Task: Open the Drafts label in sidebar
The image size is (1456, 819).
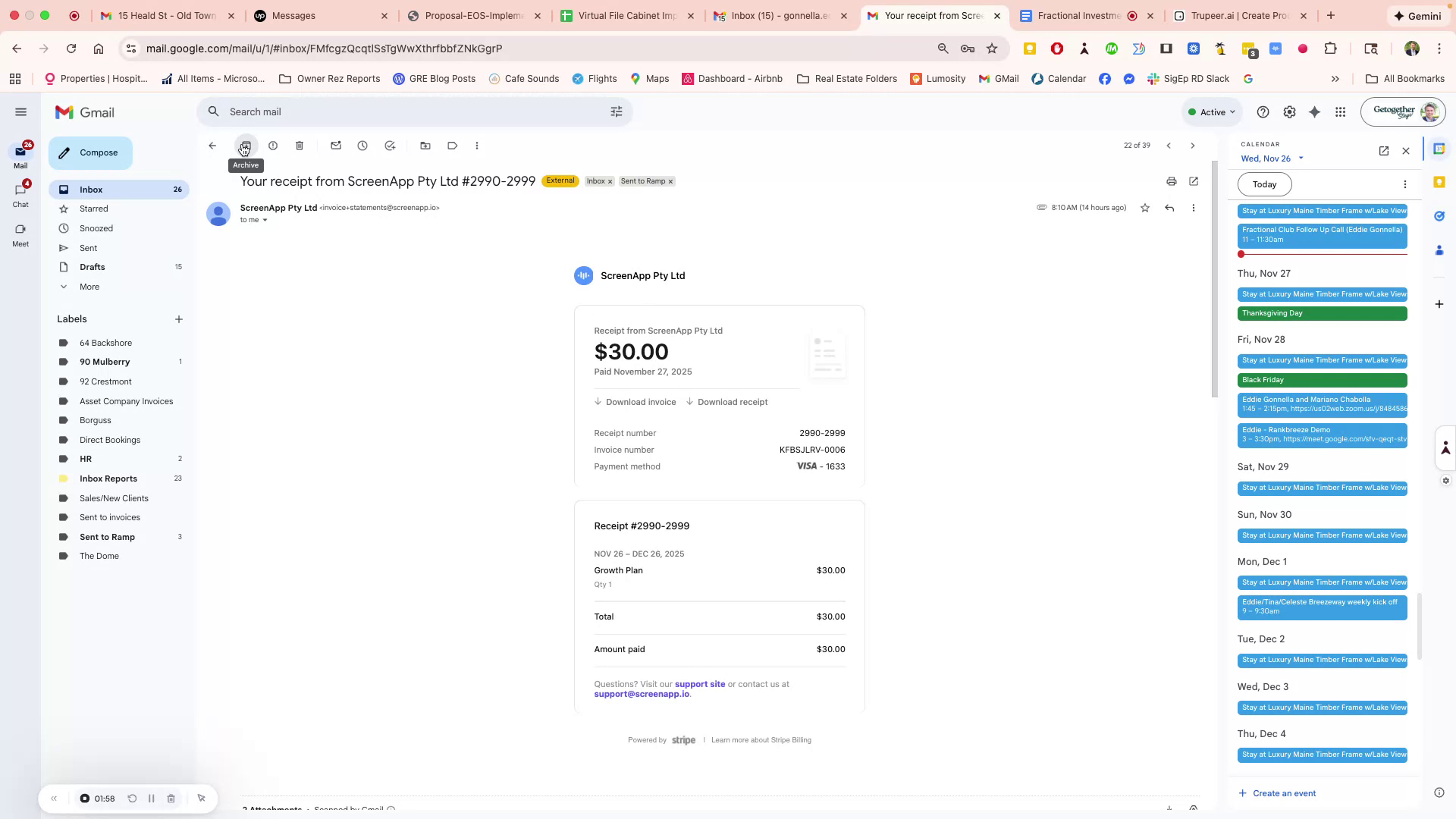Action: [x=92, y=267]
